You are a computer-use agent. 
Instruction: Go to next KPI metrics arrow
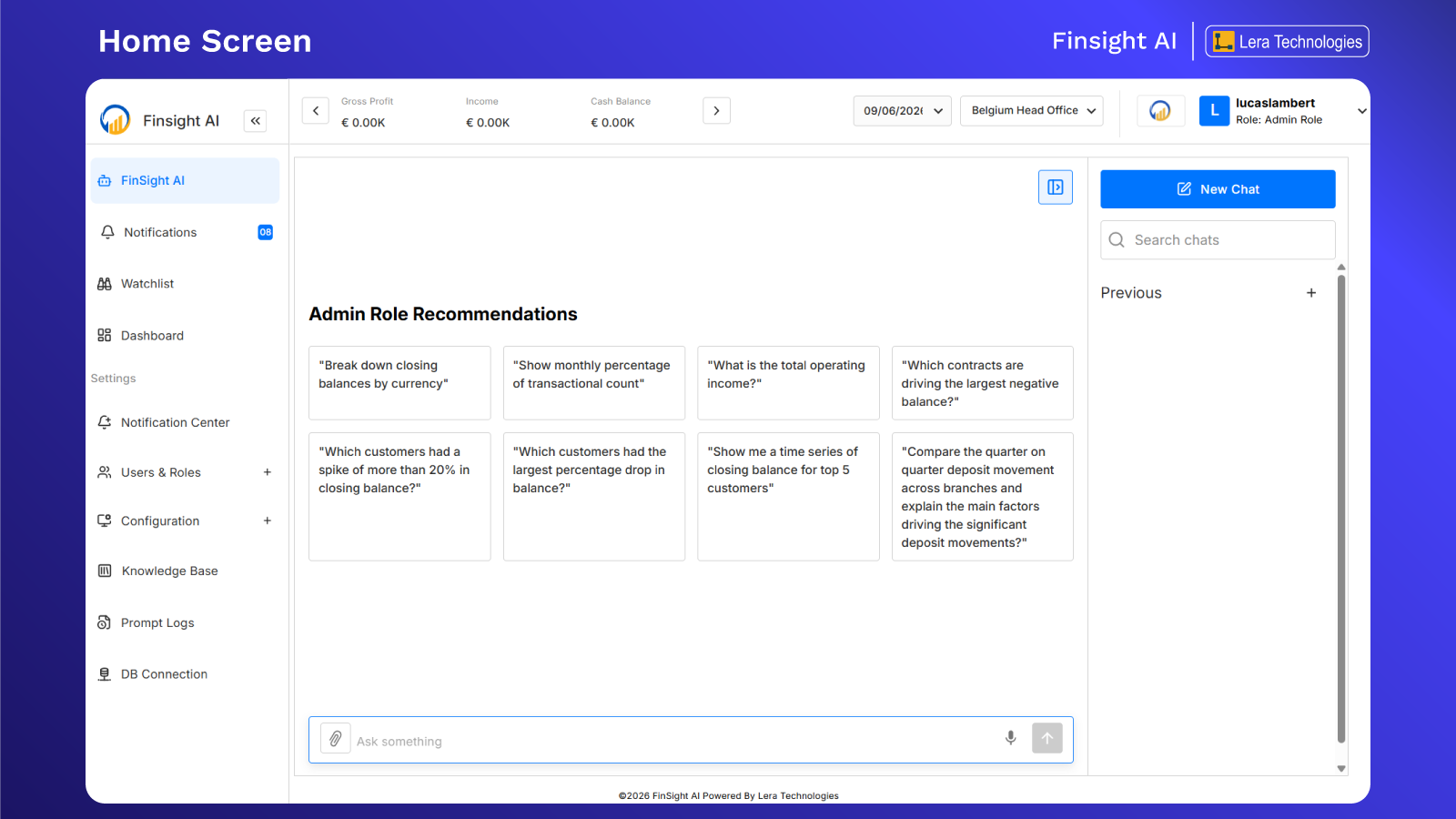(717, 110)
